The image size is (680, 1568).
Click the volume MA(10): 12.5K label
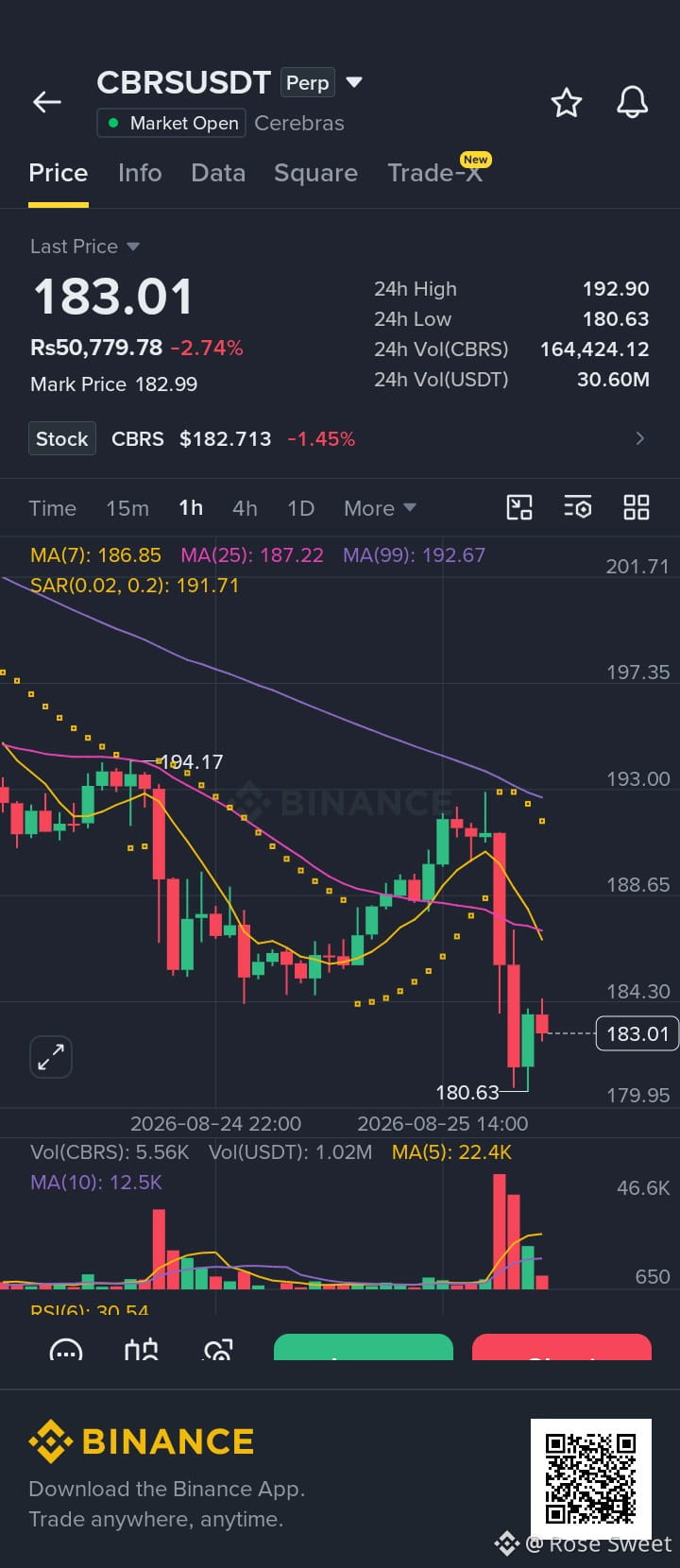tap(96, 1183)
